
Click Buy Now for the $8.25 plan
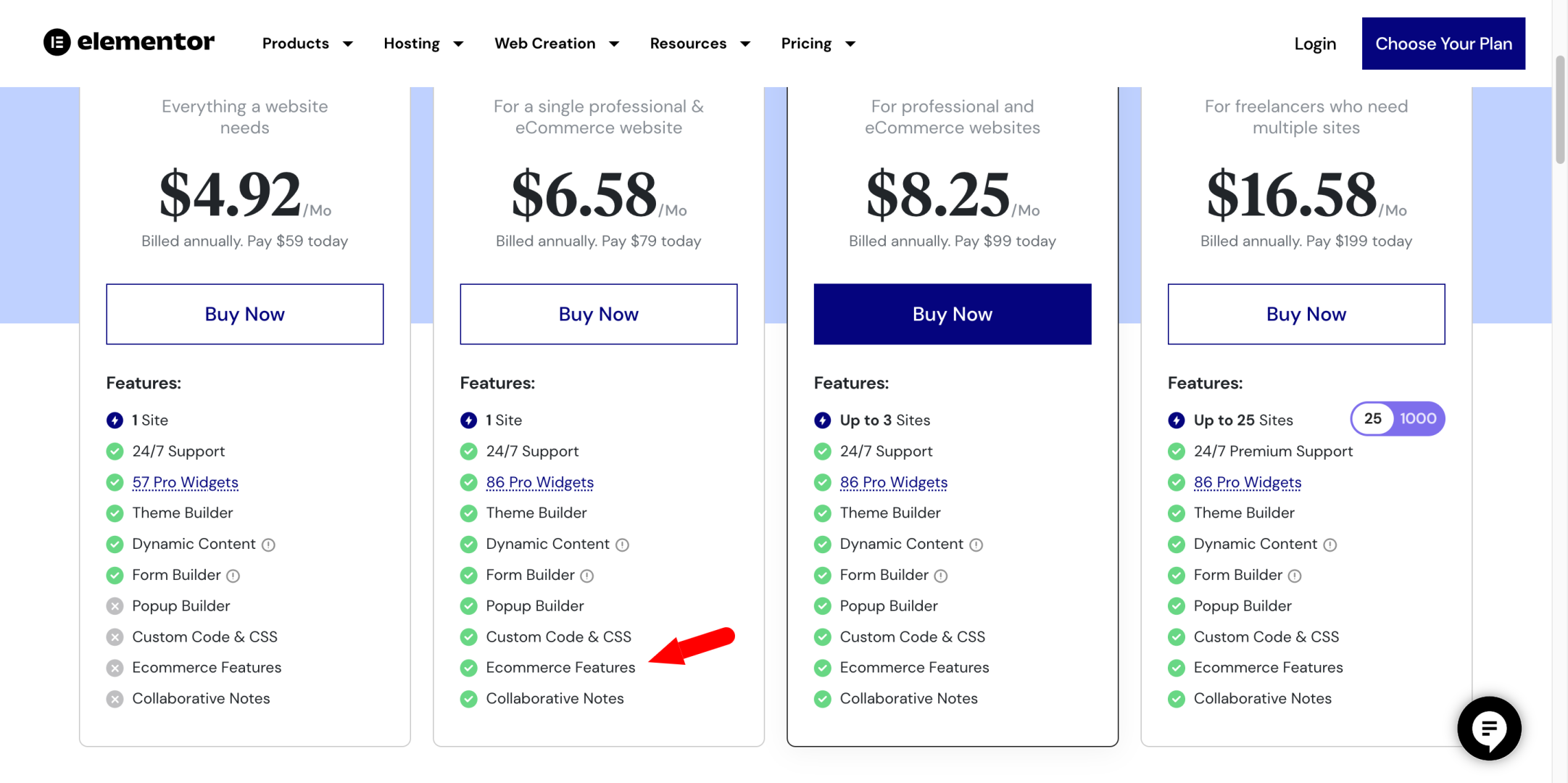(x=953, y=314)
